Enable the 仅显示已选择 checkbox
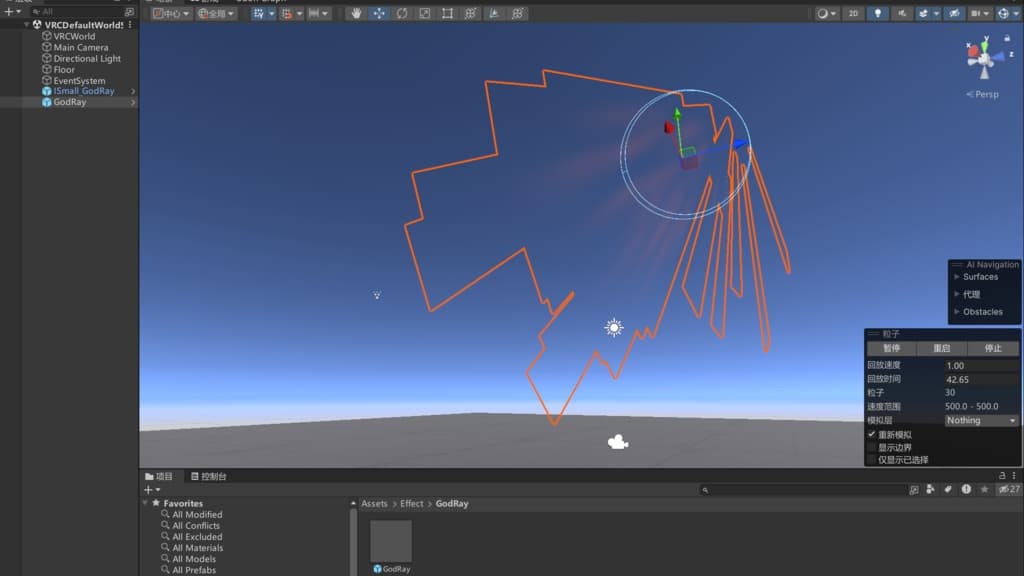This screenshot has height=576, width=1024. click(871, 460)
